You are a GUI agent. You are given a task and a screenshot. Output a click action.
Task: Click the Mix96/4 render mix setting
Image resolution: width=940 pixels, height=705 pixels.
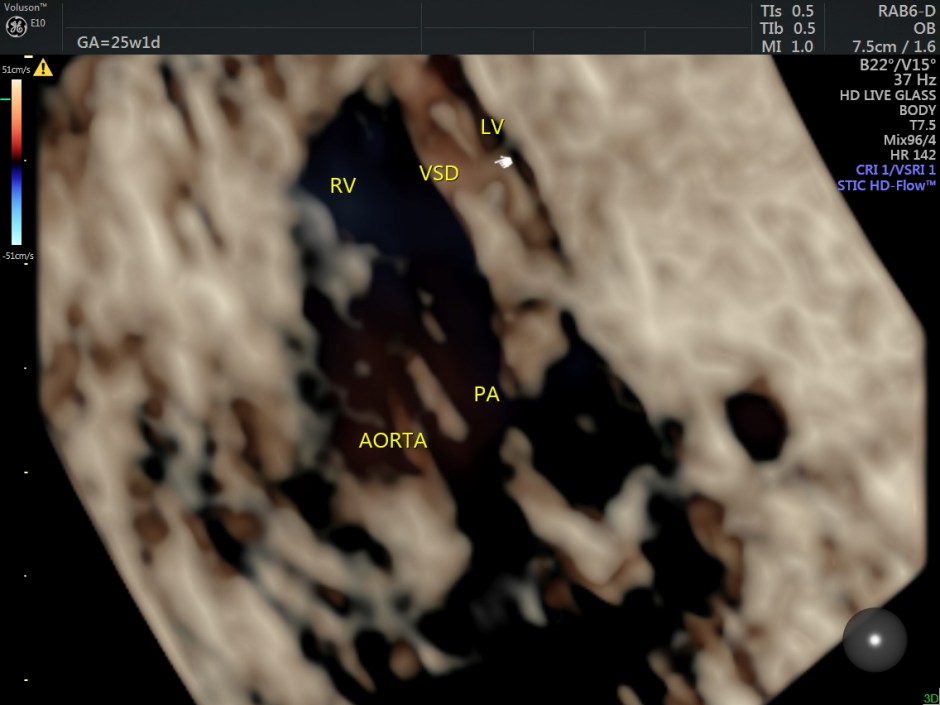907,140
